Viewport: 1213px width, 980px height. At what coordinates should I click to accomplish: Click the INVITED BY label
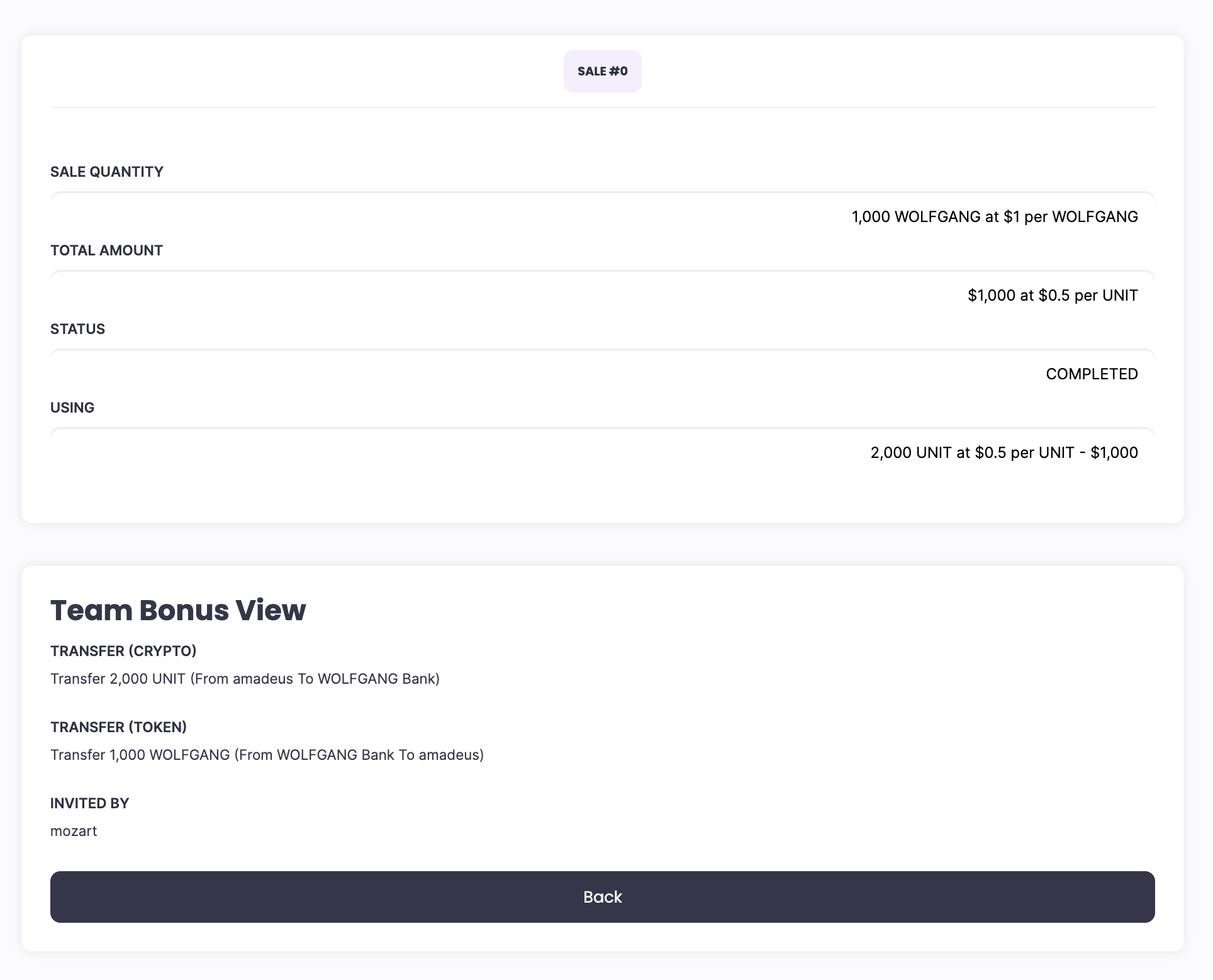(89, 803)
